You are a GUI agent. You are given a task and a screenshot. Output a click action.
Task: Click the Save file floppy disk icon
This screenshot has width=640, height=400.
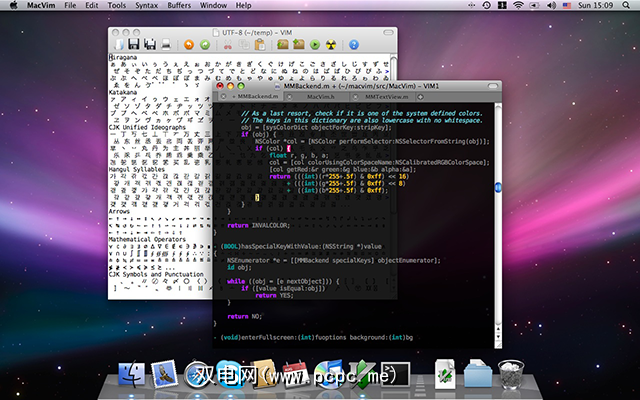[x=134, y=45]
